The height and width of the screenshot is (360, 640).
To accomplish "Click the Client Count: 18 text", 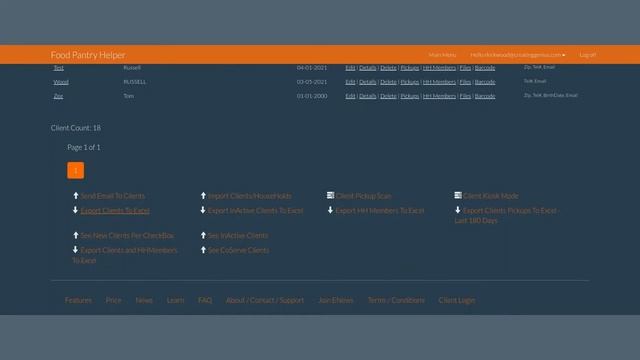I will coord(76,128).
